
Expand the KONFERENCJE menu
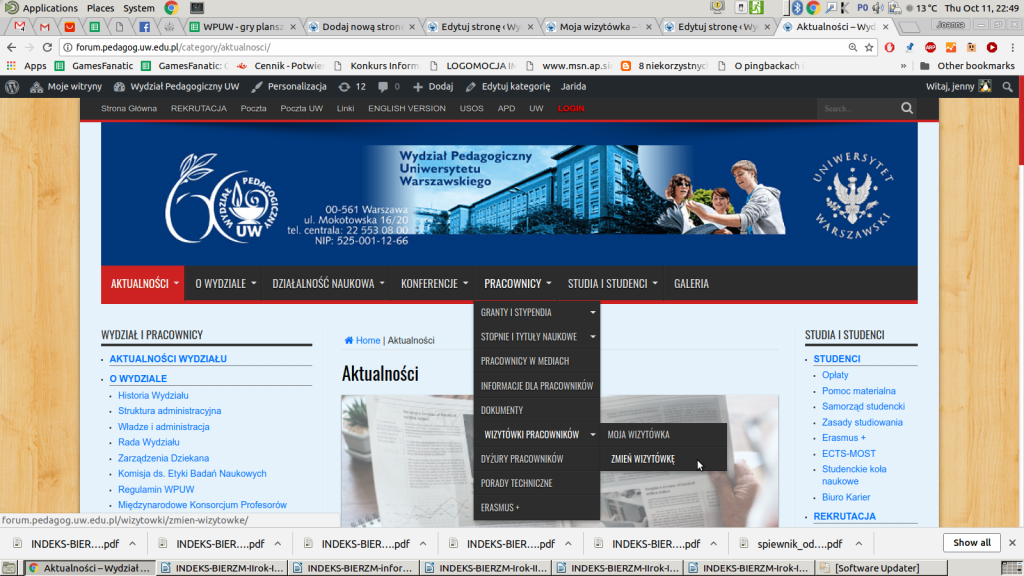click(434, 283)
